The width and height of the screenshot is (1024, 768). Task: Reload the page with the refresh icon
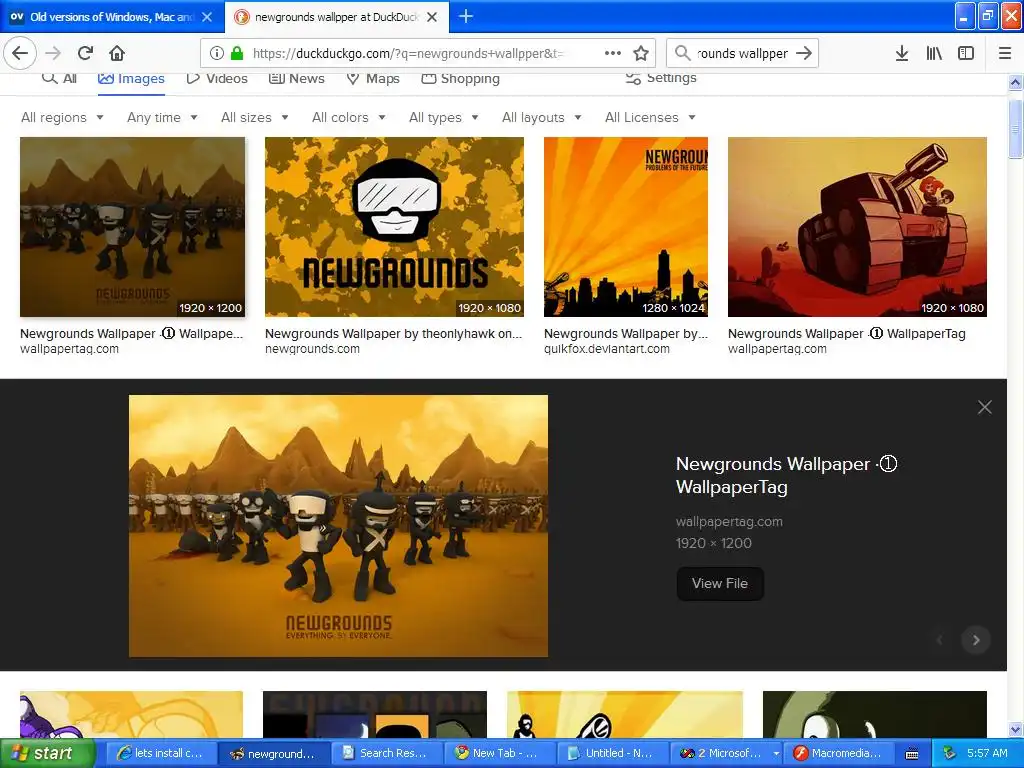click(86, 53)
